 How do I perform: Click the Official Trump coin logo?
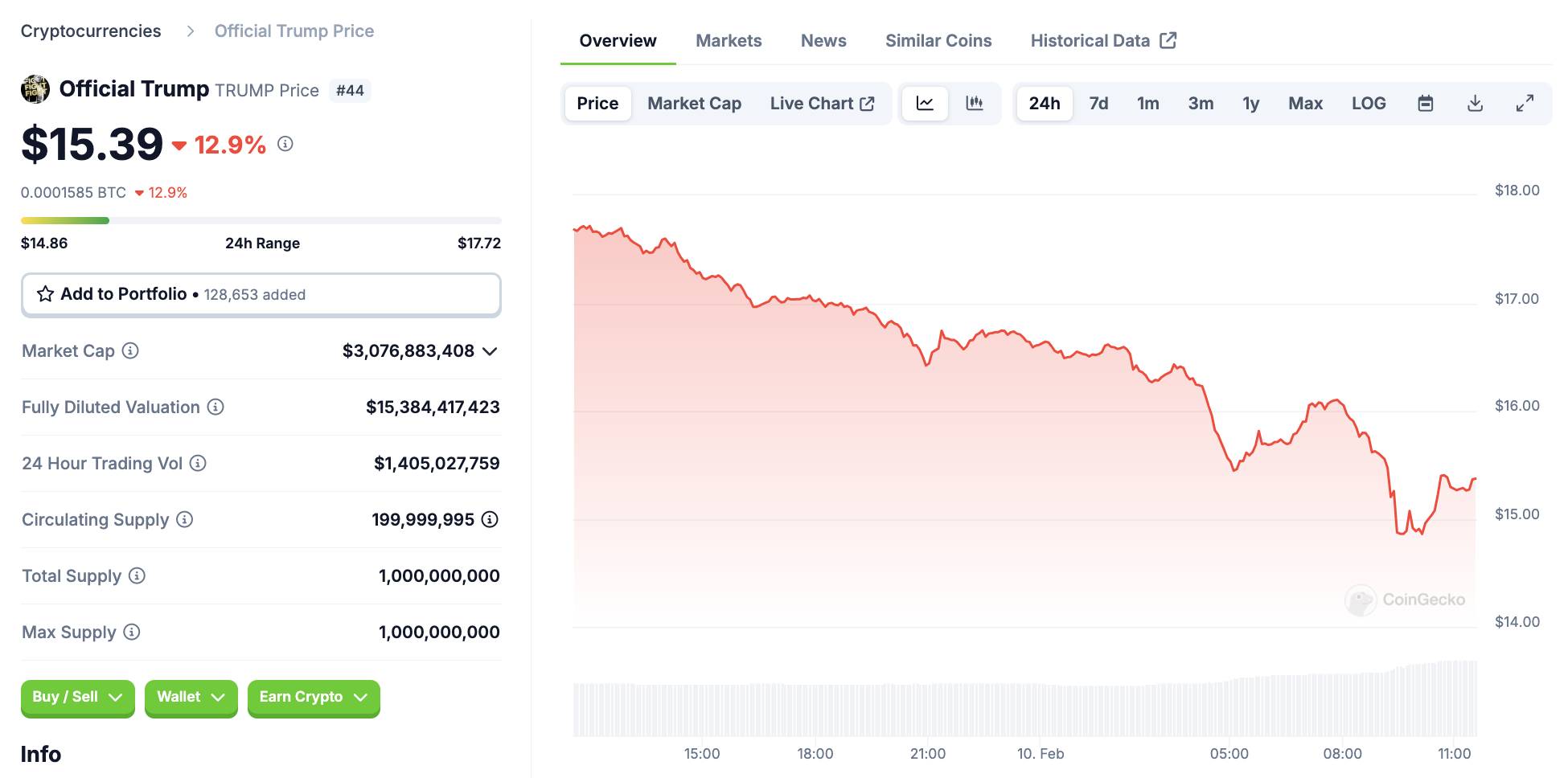[35, 89]
